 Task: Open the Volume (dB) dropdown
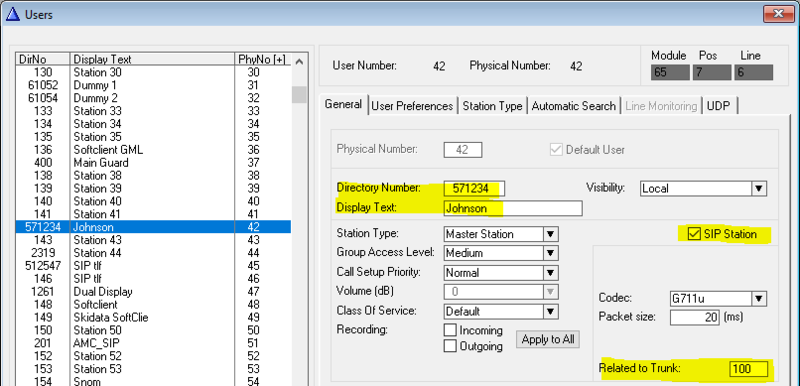click(551, 292)
